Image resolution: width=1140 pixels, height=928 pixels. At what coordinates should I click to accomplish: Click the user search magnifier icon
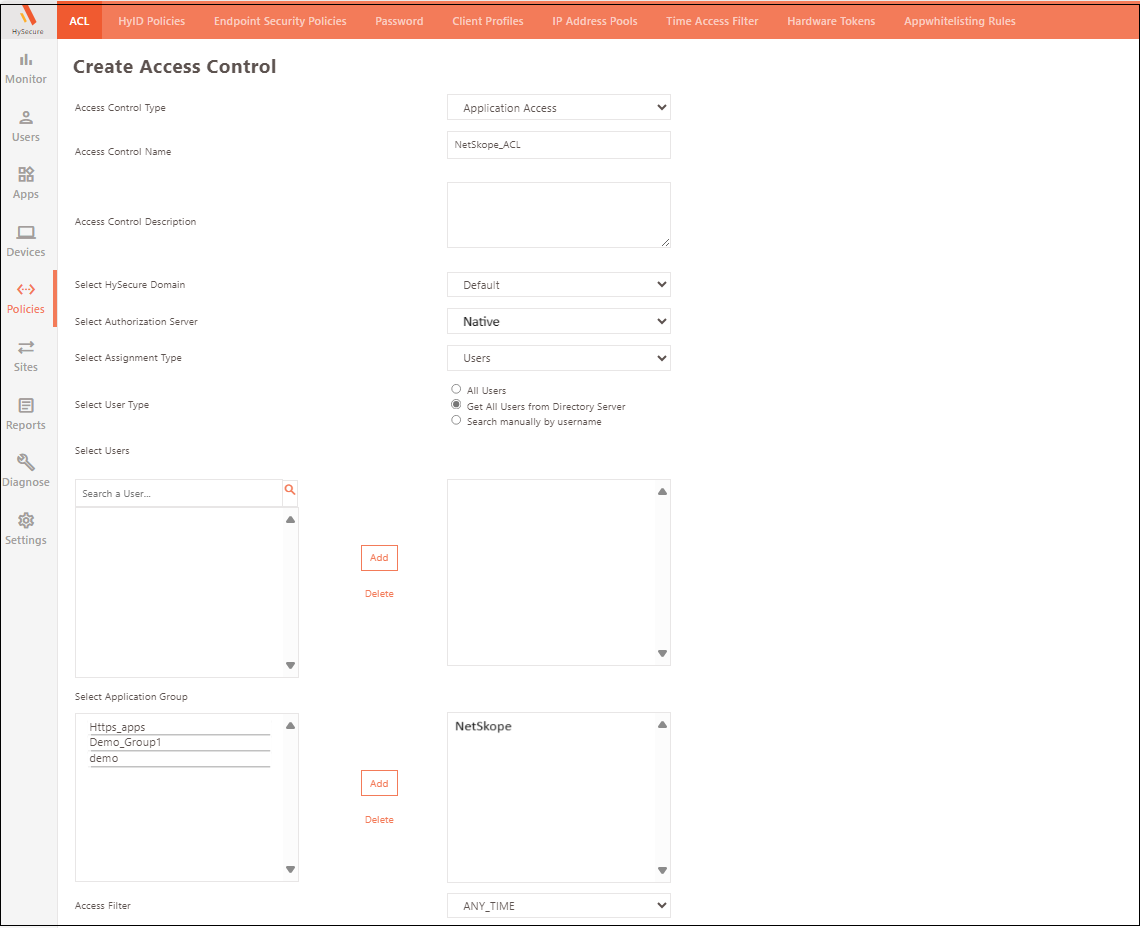click(290, 490)
